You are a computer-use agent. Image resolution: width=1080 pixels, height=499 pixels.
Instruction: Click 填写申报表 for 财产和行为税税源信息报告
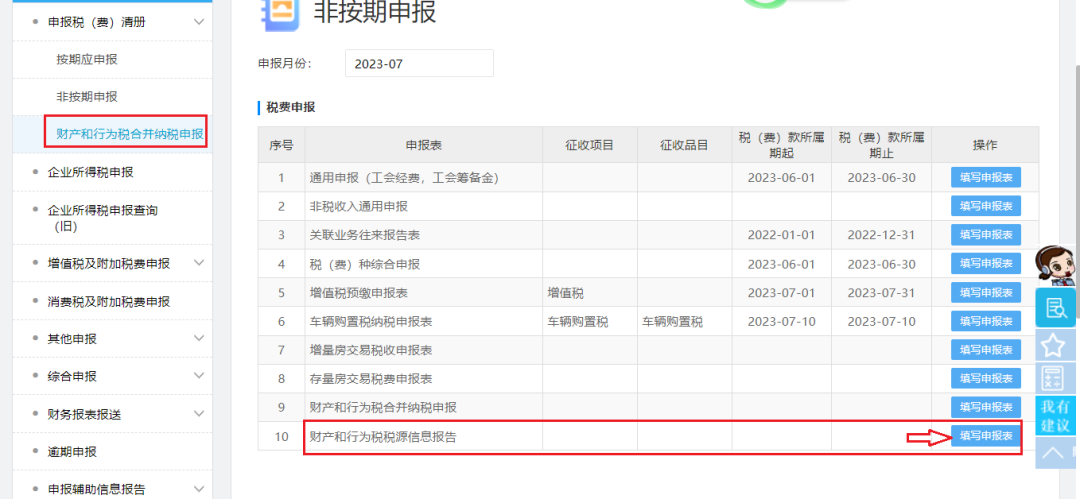(x=986, y=436)
